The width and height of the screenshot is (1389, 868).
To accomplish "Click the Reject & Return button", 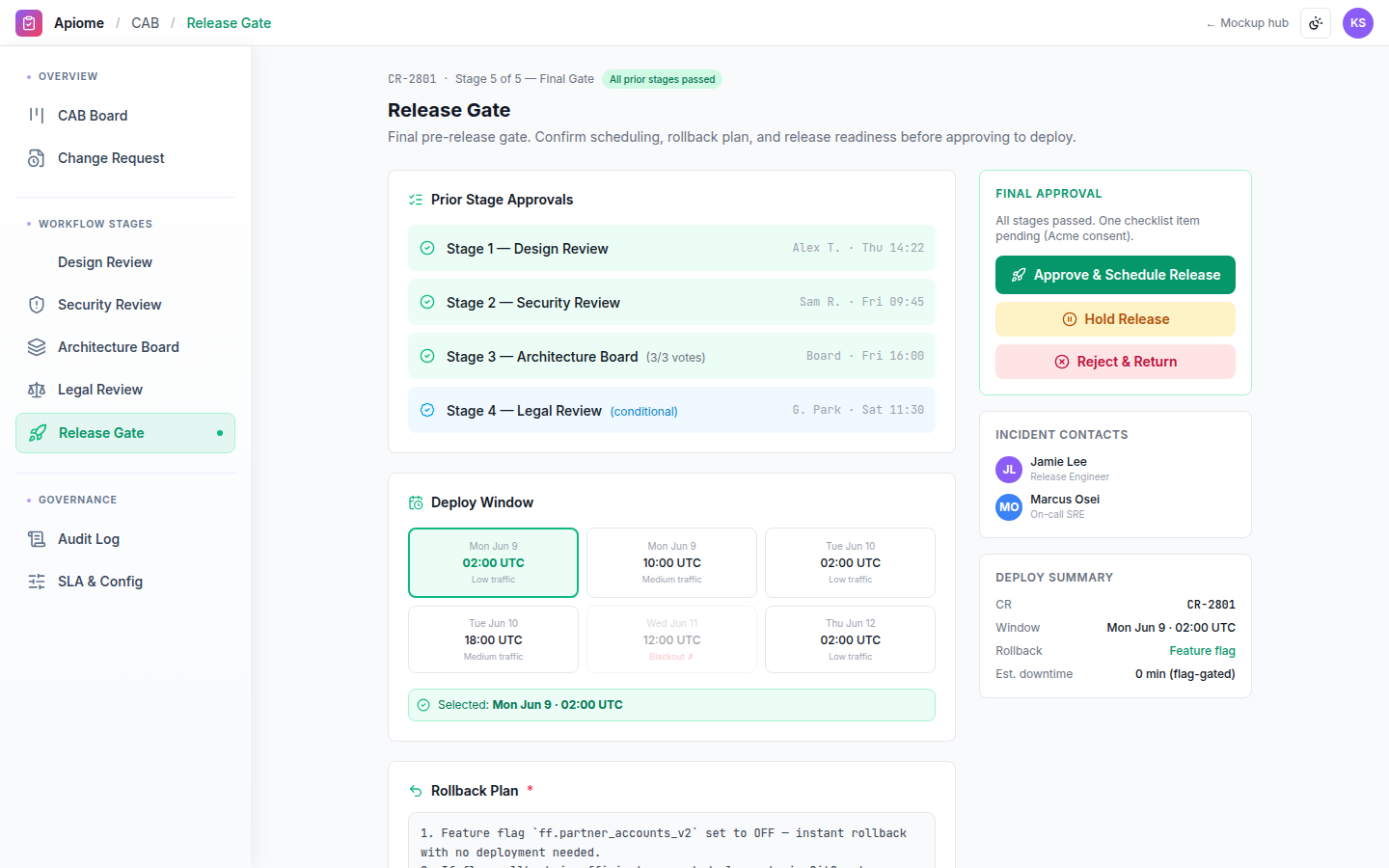I will pyautogui.click(x=1115, y=362).
